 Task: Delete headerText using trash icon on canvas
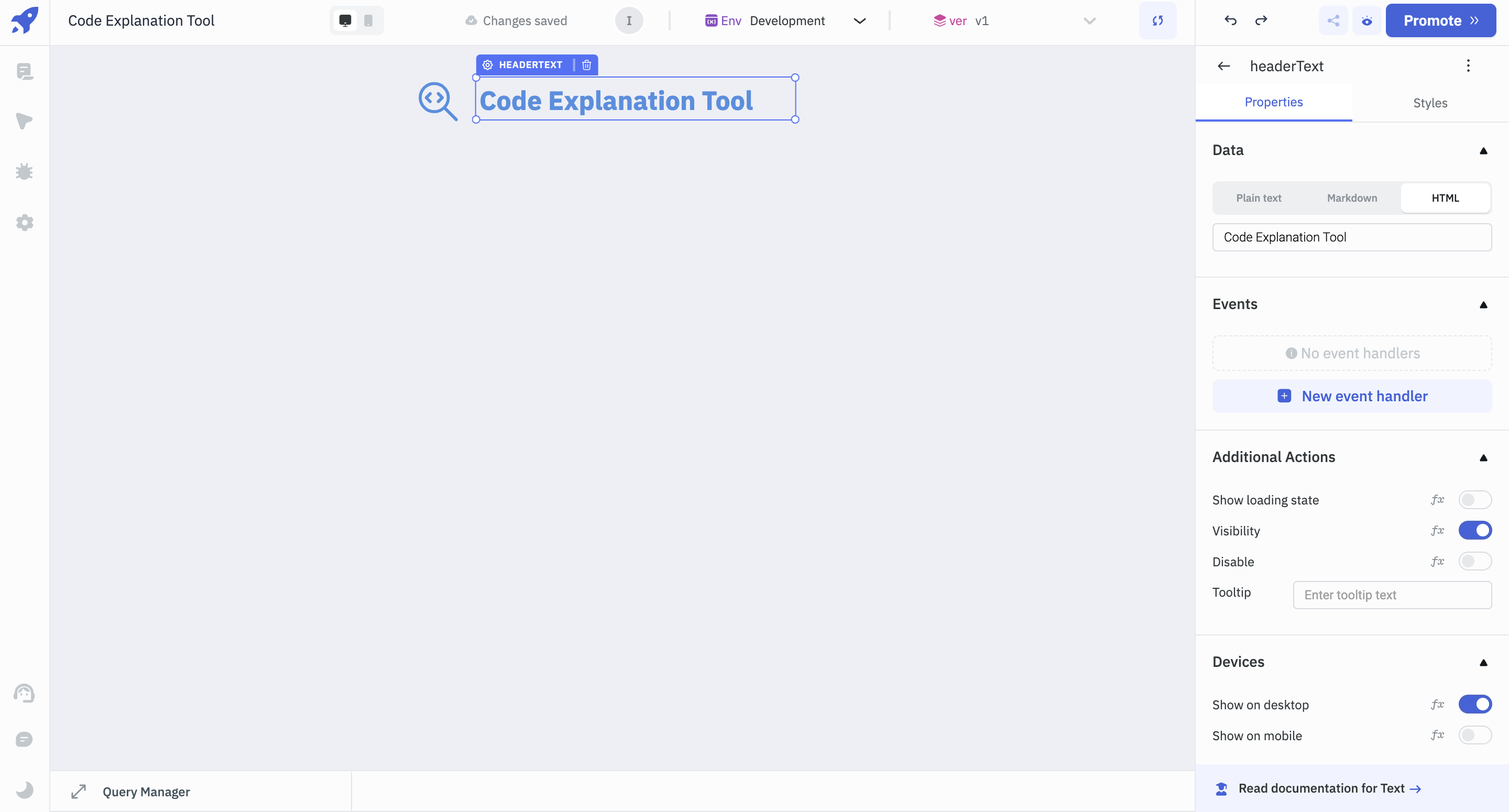(x=586, y=65)
